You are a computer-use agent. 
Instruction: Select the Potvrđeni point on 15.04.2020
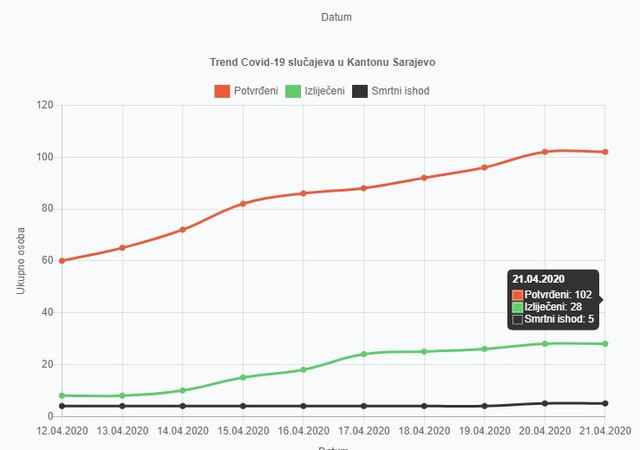coord(243,203)
